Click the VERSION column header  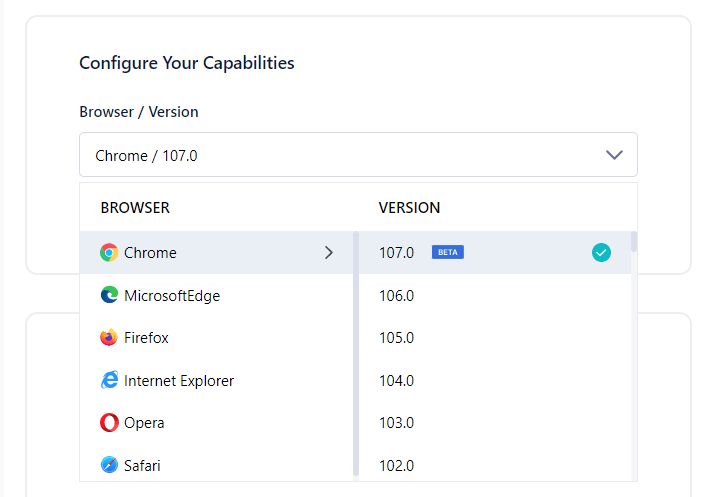409,208
